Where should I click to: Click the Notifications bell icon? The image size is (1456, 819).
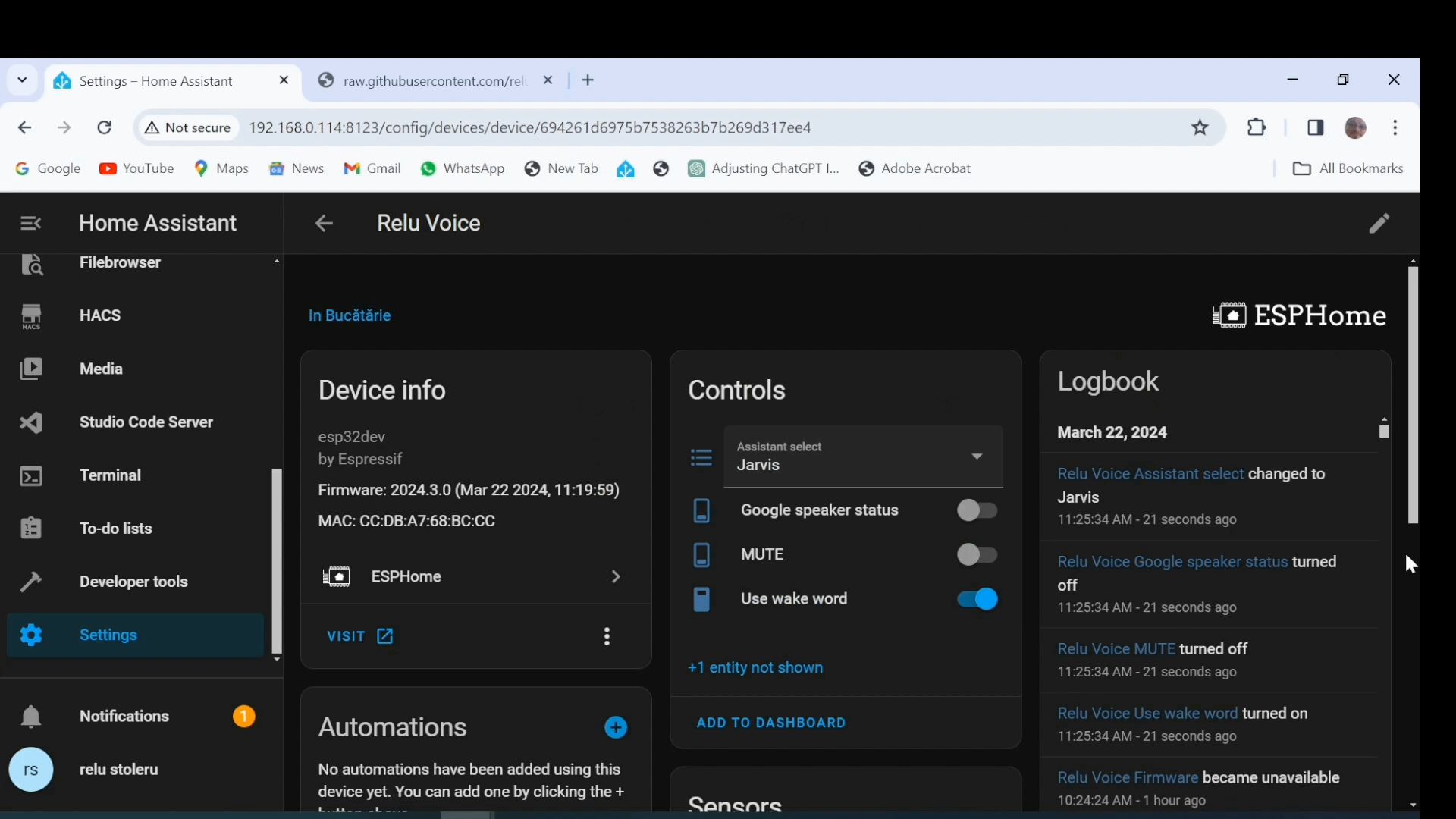(30, 717)
